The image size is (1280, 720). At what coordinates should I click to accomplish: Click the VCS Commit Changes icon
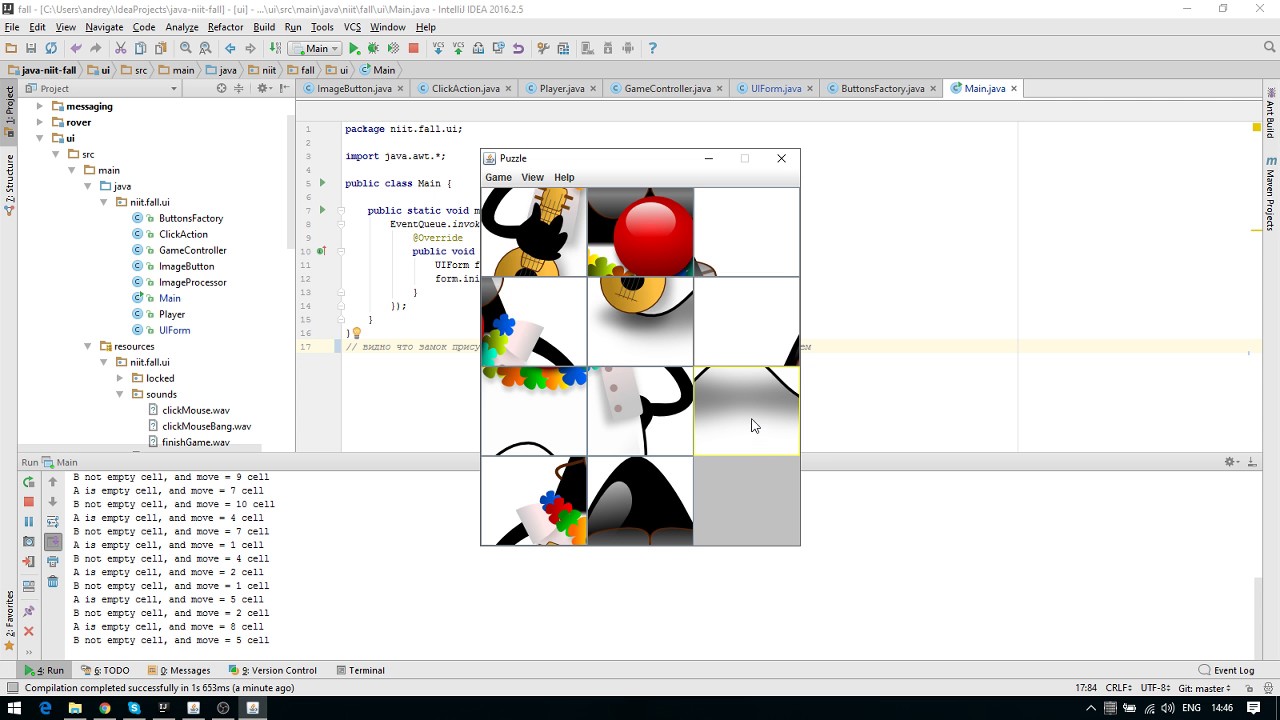click(x=458, y=48)
